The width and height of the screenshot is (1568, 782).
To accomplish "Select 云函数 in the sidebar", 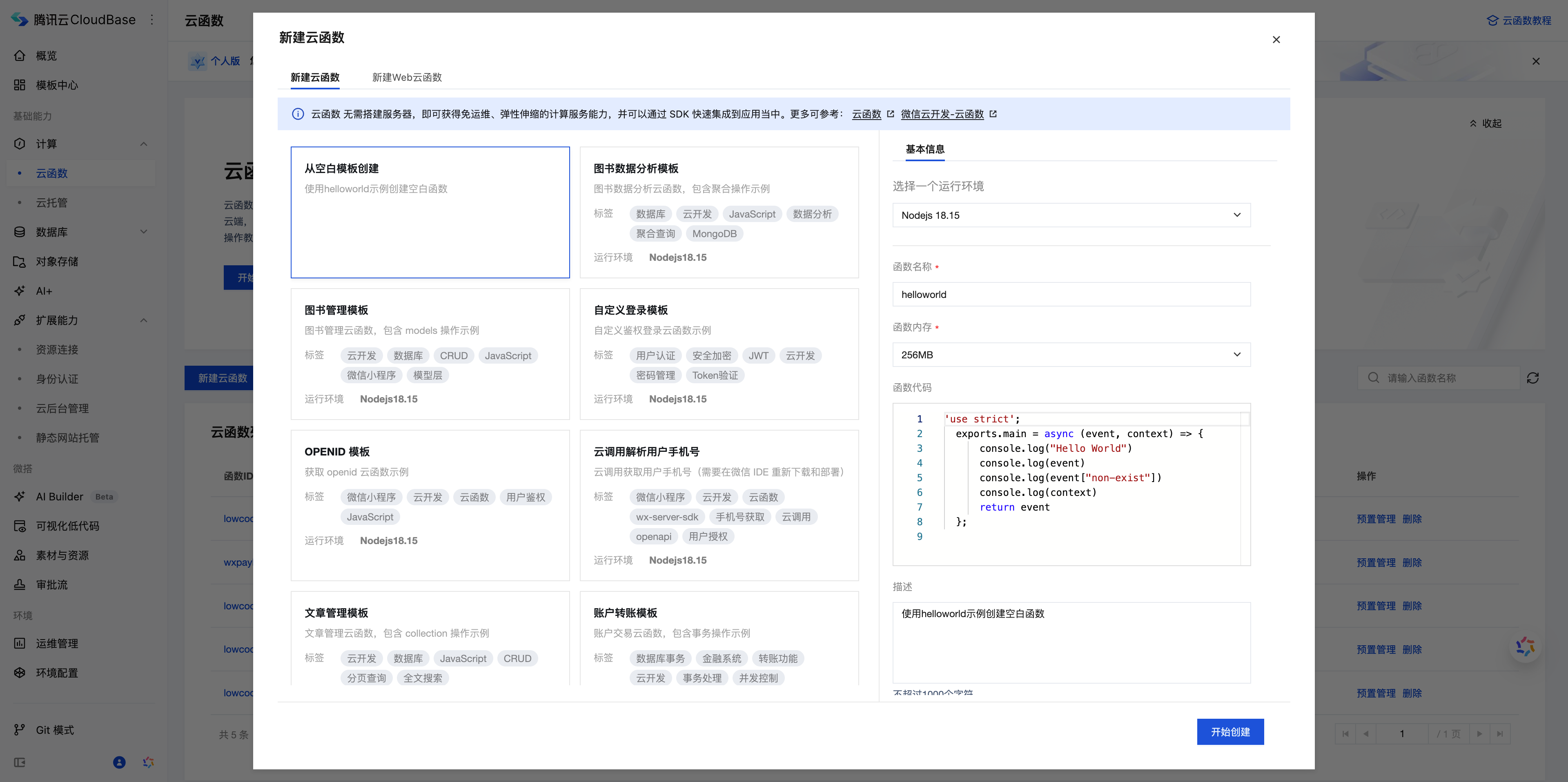I will pos(52,173).
